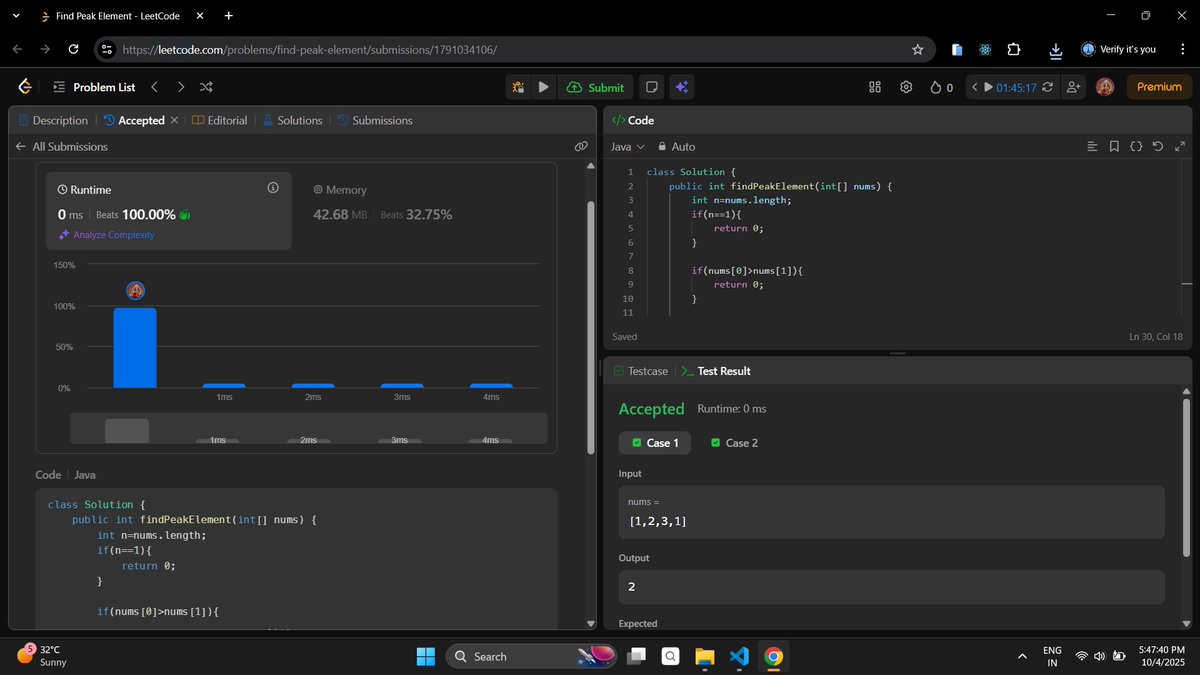Click the nums input value [1,2,3,1]

click(x=657, y=521)
